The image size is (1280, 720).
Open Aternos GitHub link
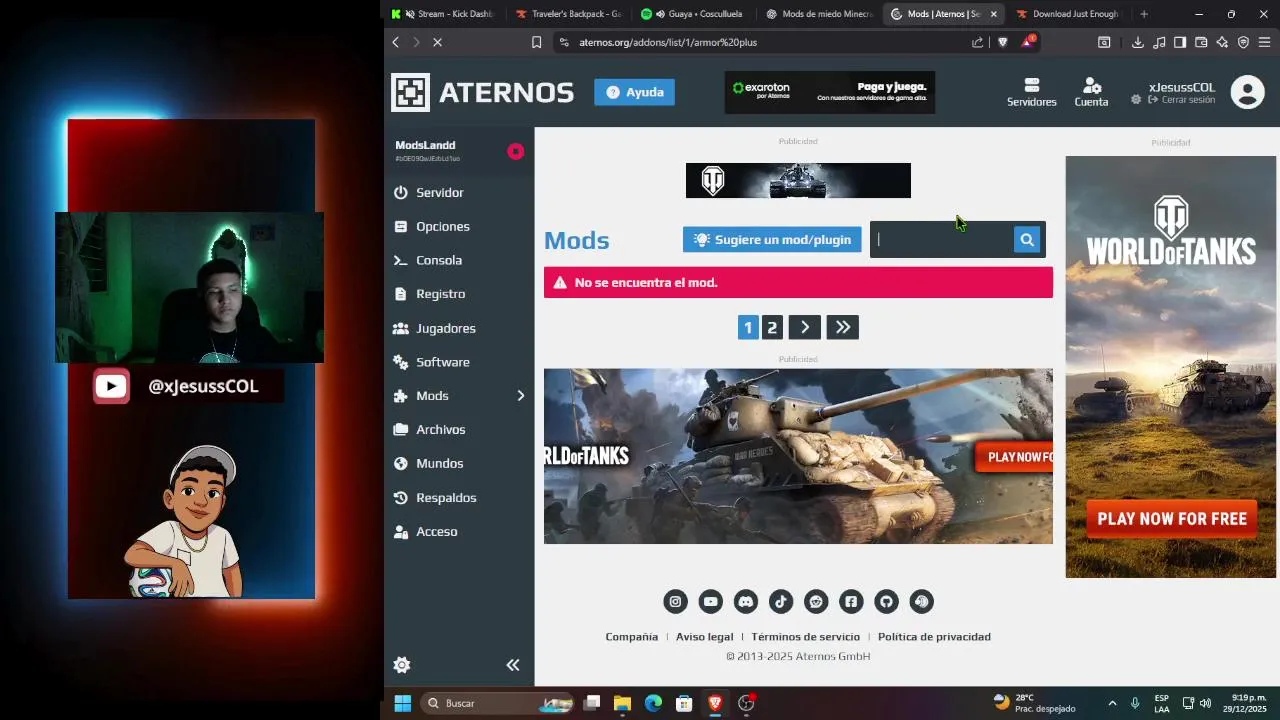[x=886, y=601]
